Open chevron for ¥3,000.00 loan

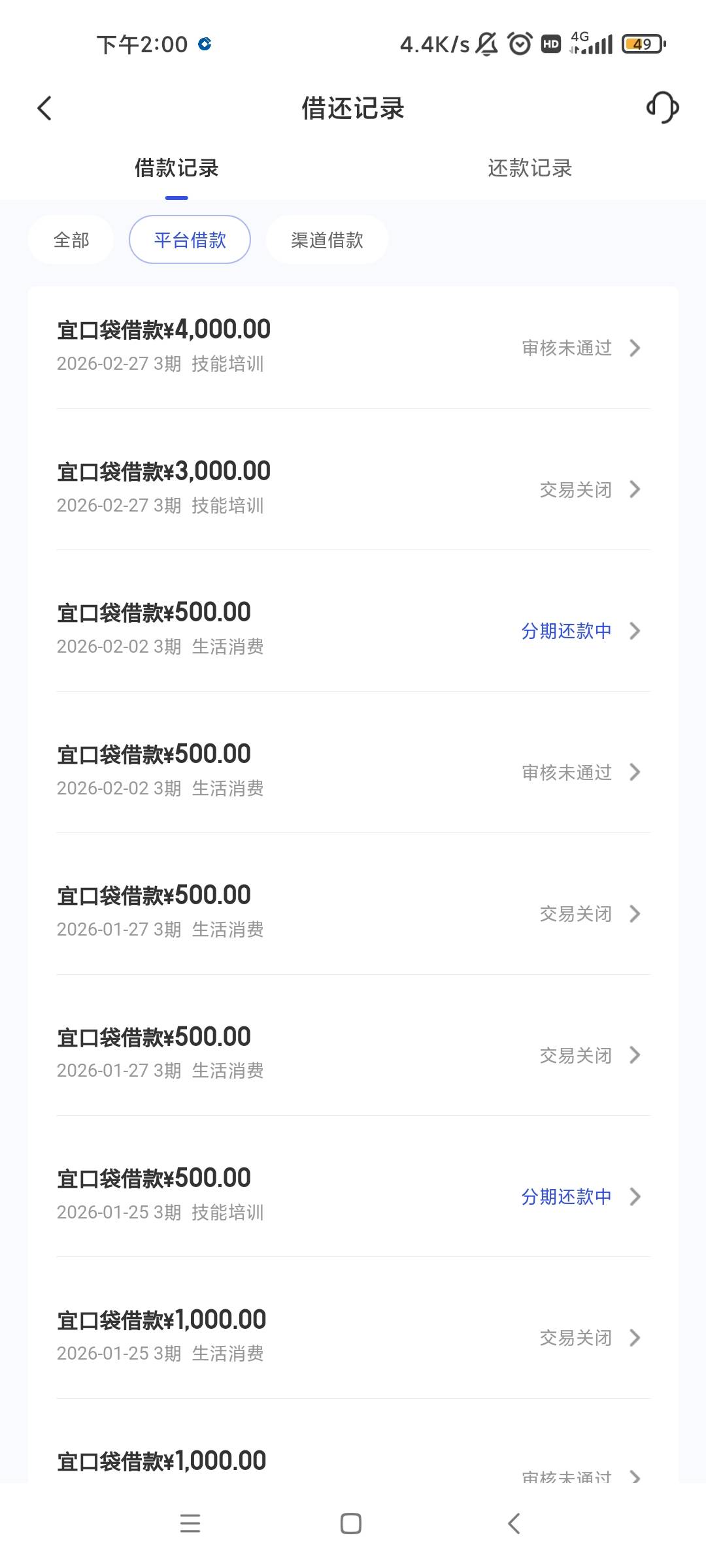point(635,489)
